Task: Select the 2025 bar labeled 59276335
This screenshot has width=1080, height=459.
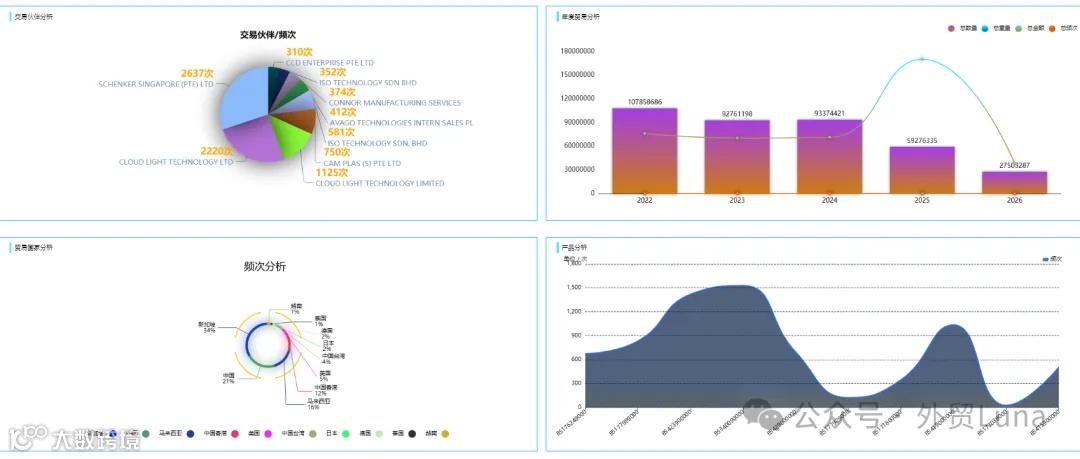Action: (922, 170)
